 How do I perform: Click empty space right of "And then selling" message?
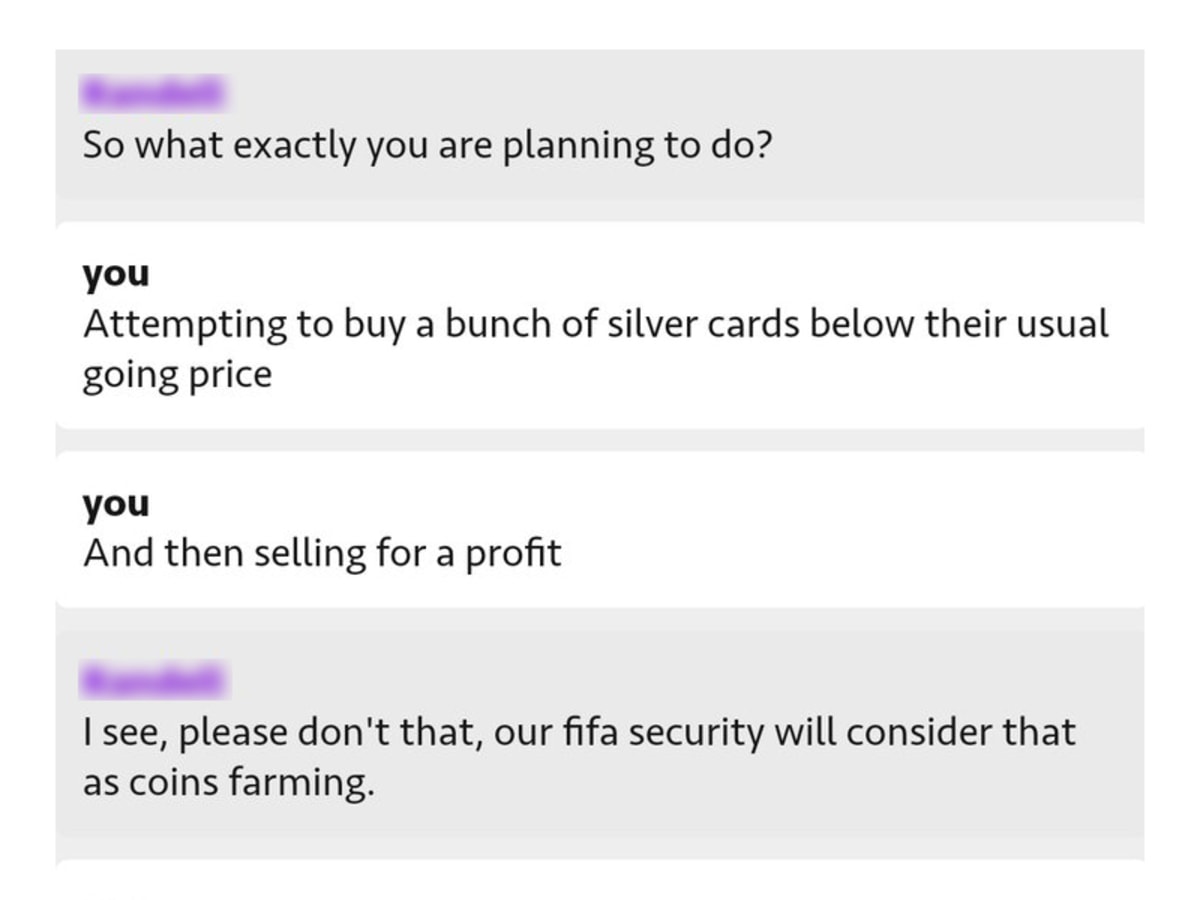(x=850, y=553)
